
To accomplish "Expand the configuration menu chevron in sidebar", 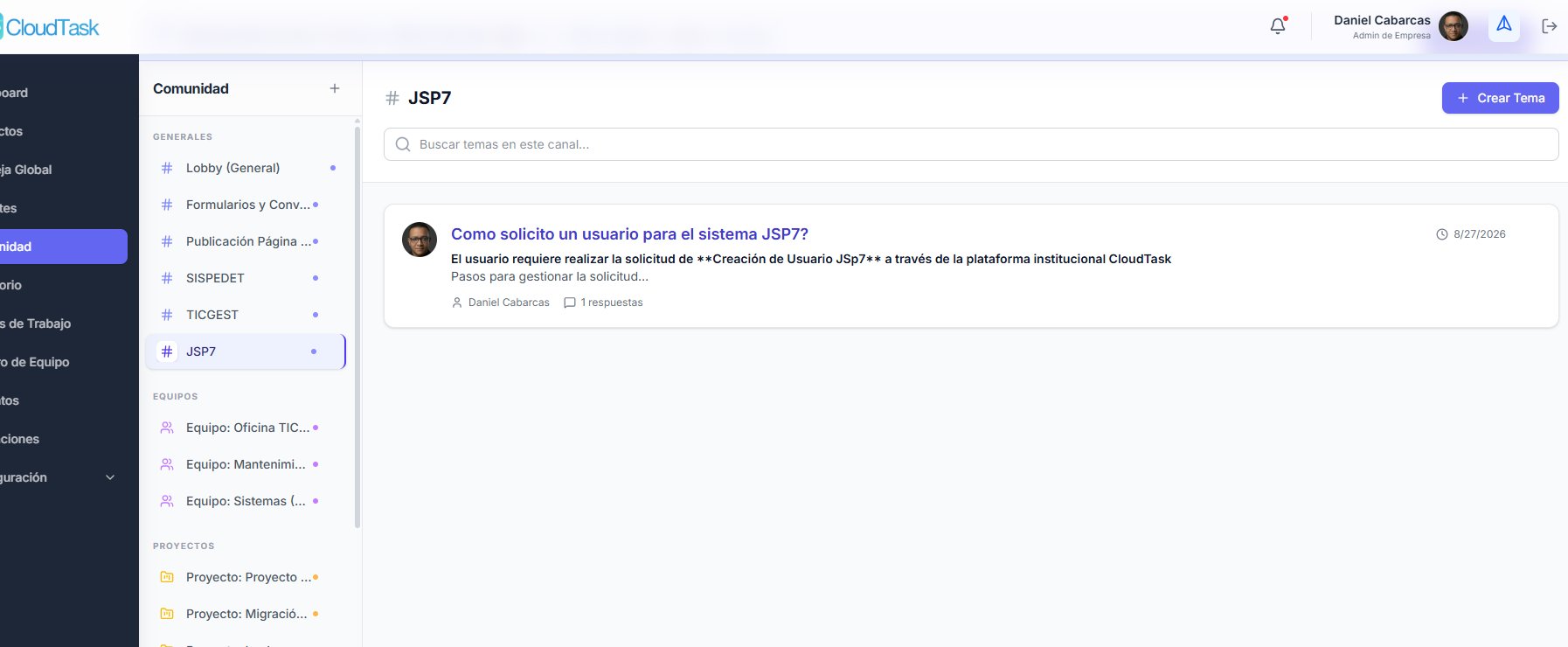I will (x=110, y=477).
